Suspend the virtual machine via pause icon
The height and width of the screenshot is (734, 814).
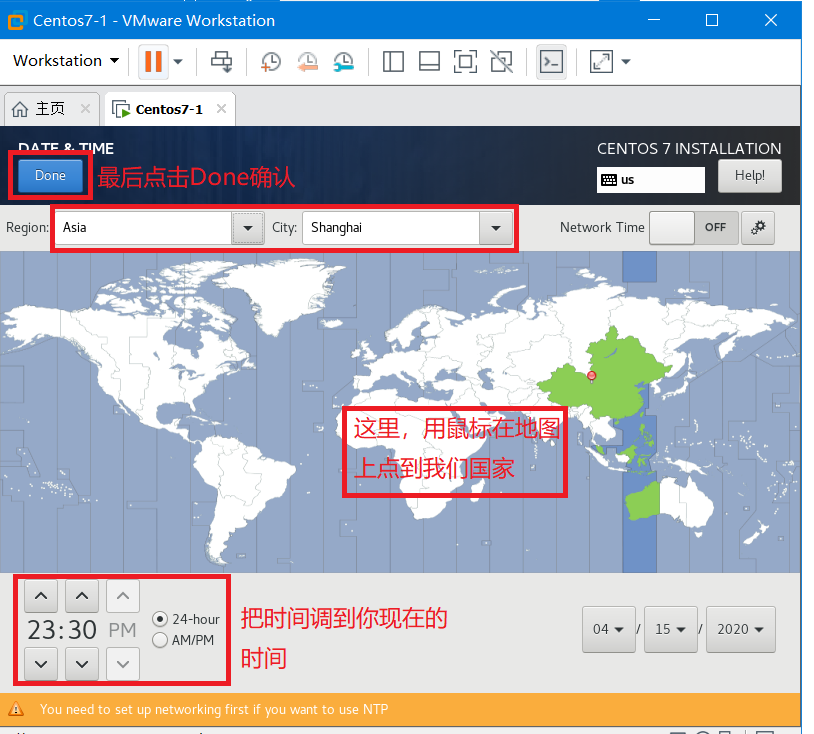pos(152,61)
